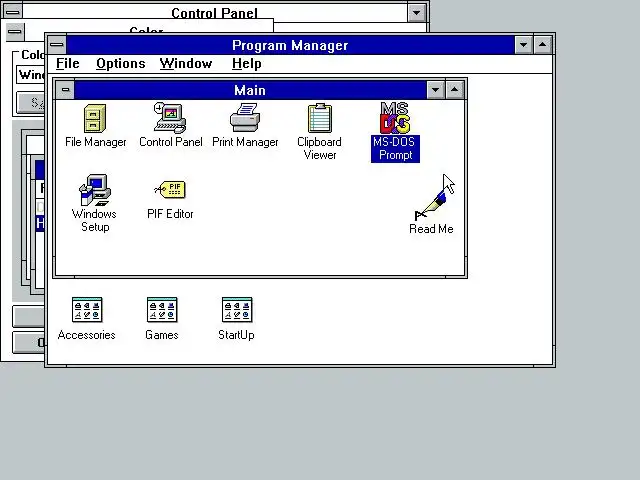Click the Program Manager title bar
Viewport: 640px width, 480px height.
[x=290, y=45]
